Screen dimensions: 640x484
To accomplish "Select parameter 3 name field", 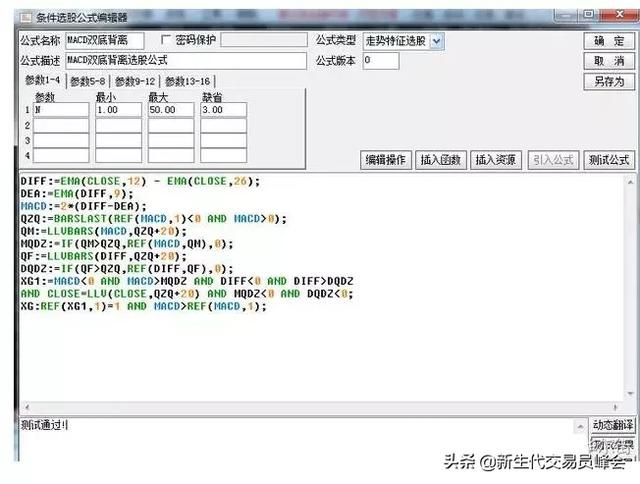I will 61,140.
